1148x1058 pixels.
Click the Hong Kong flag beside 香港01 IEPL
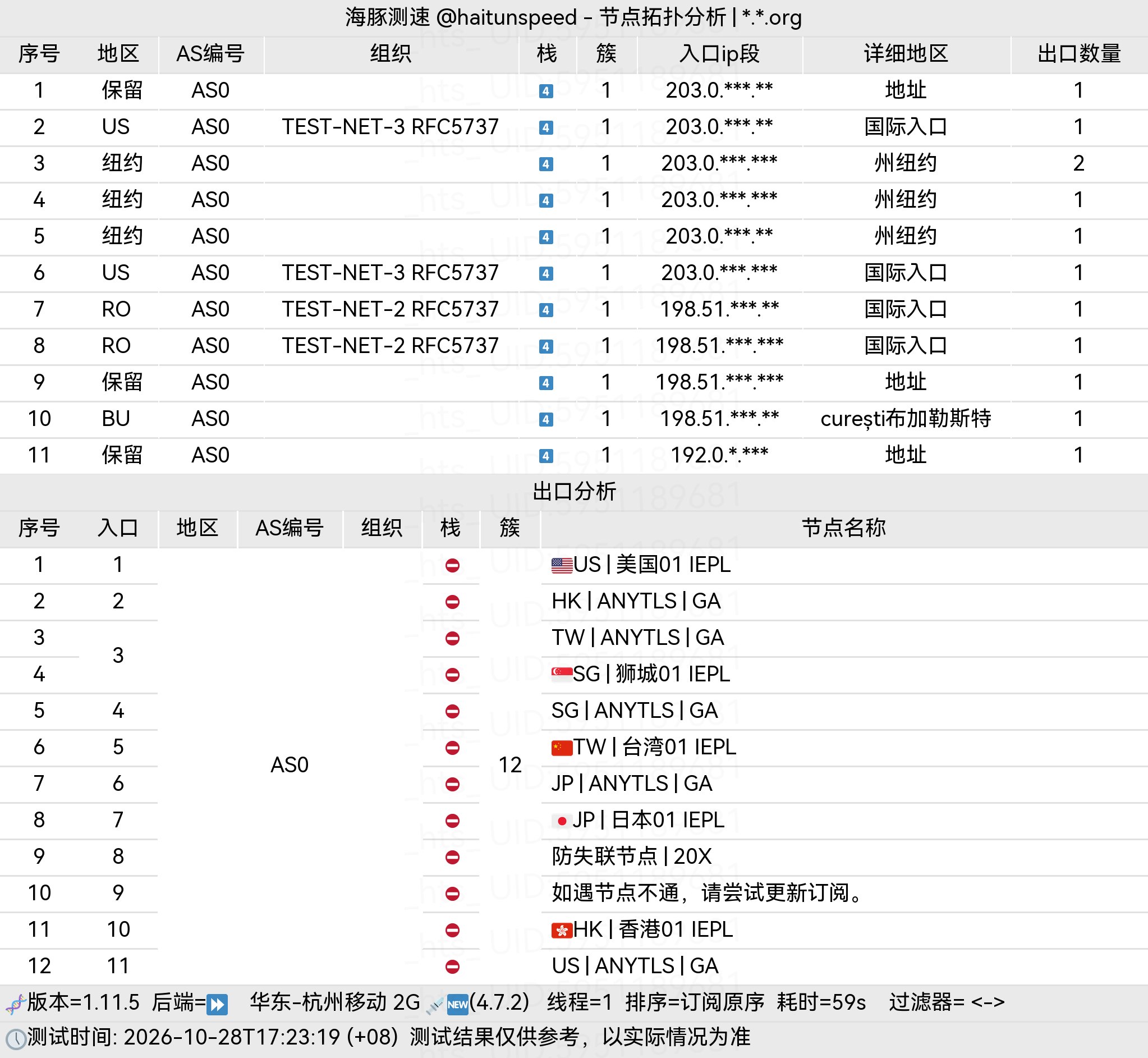pos(562,930)
